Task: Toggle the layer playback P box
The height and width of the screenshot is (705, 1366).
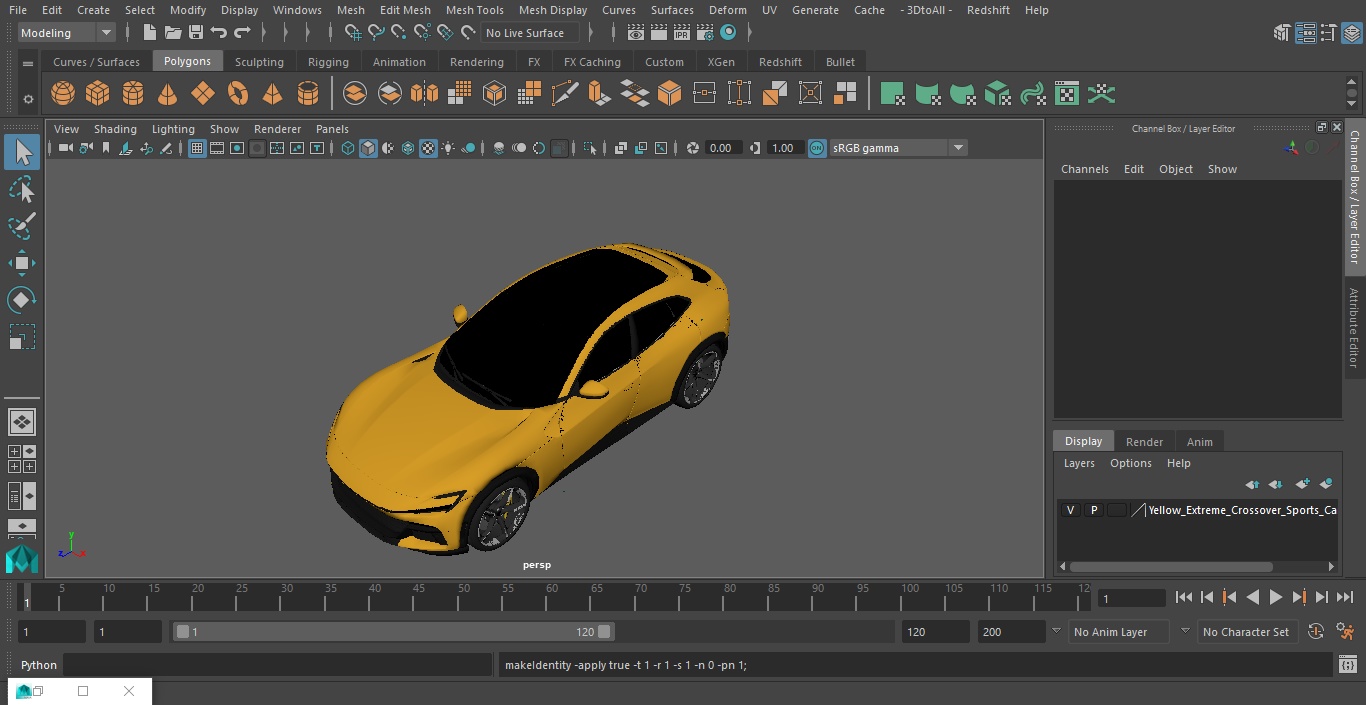Action: [x=1093, y=510]
